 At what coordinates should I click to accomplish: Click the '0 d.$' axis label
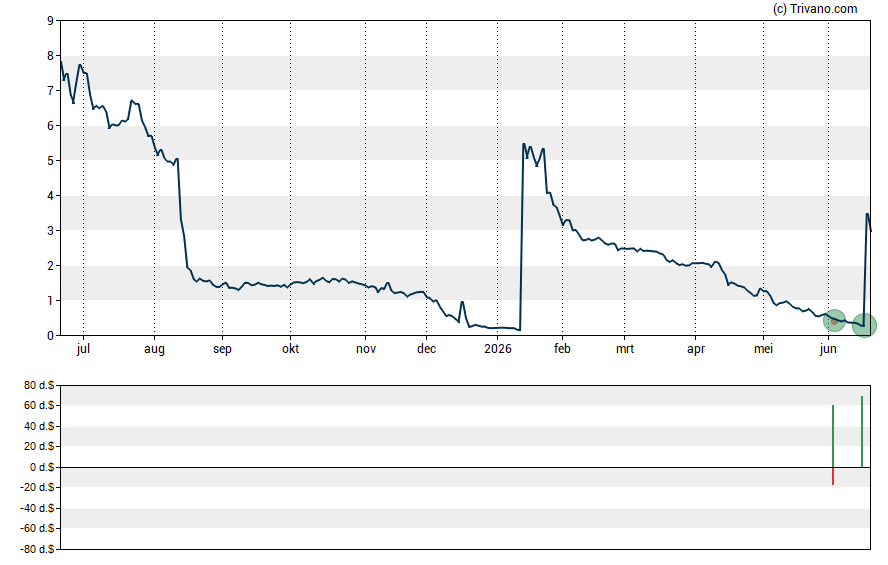point(42,467)
